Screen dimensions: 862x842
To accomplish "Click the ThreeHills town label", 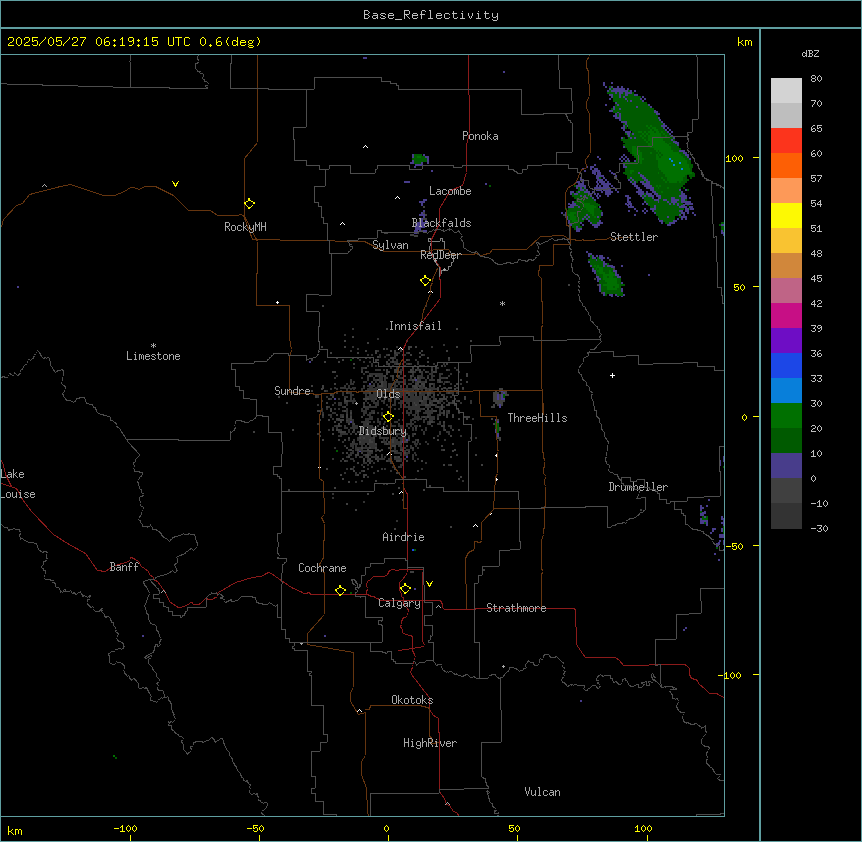I will point(537,418).
